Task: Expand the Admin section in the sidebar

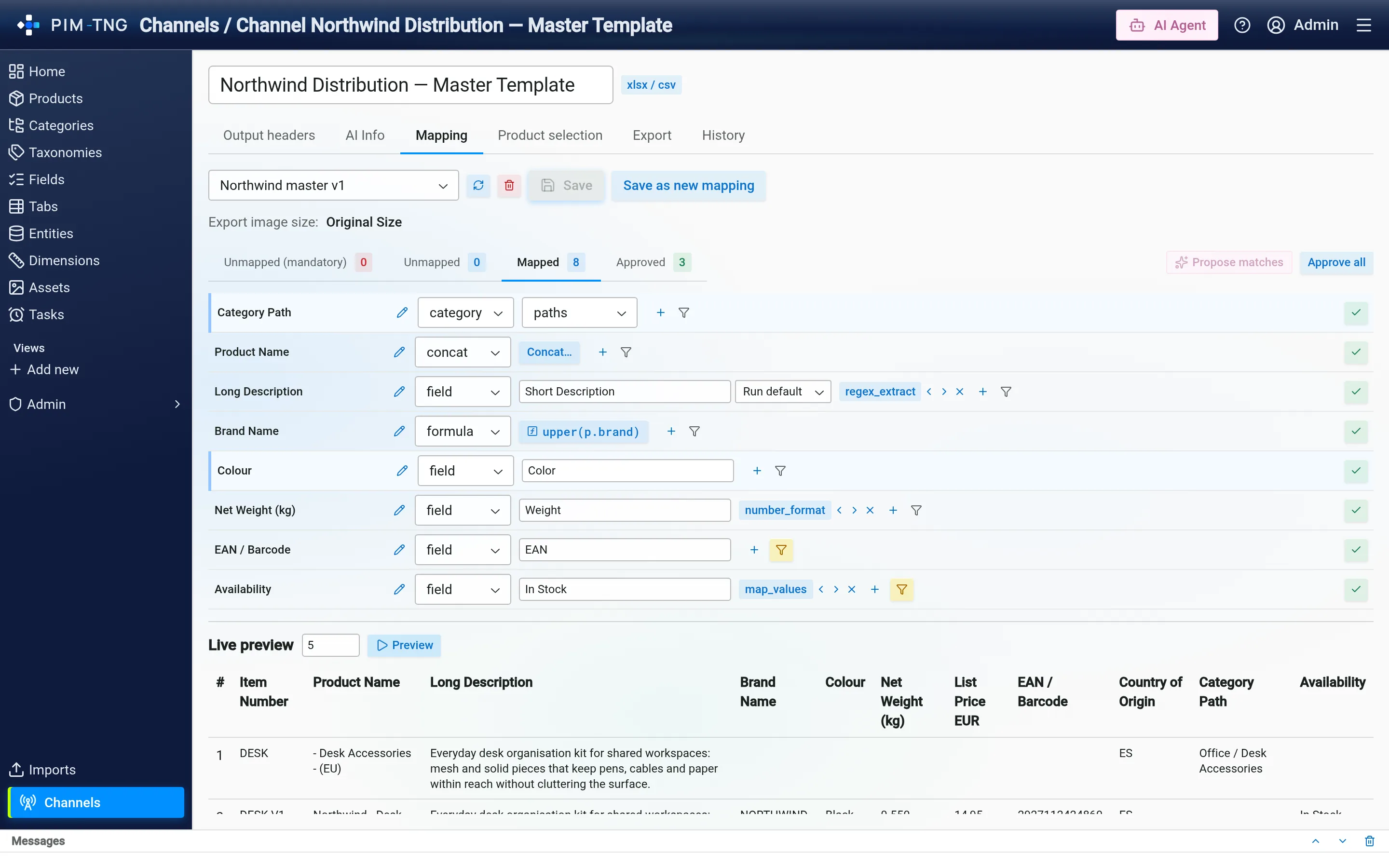Action: (96, 404)
